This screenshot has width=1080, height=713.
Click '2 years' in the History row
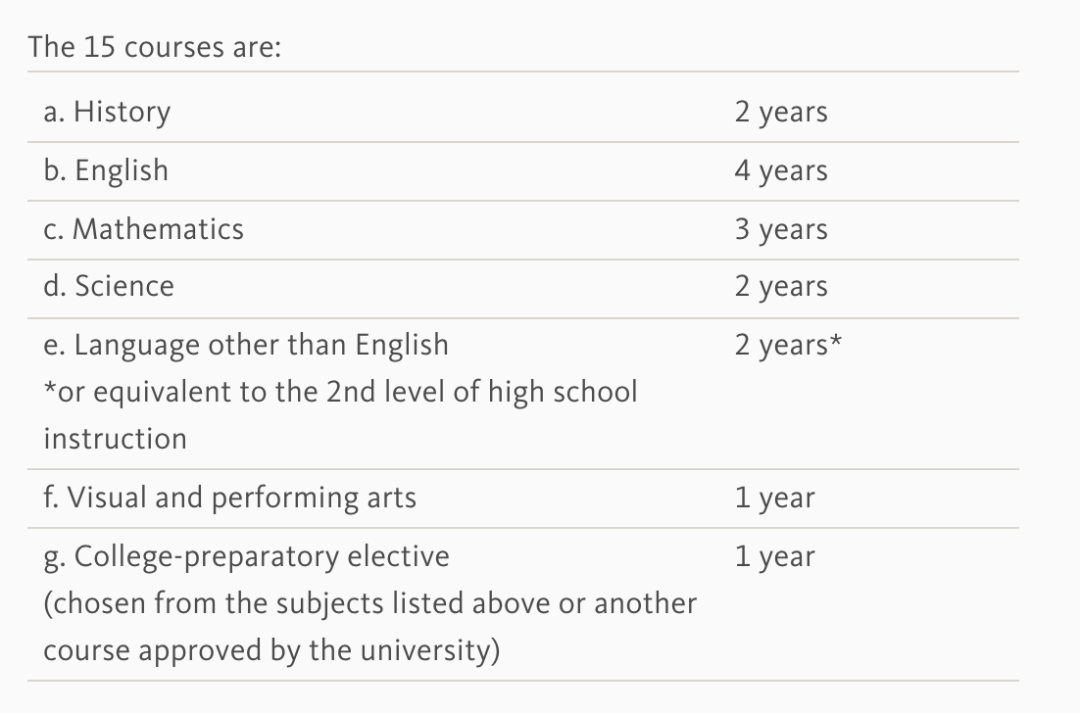(x=781, y=112)
